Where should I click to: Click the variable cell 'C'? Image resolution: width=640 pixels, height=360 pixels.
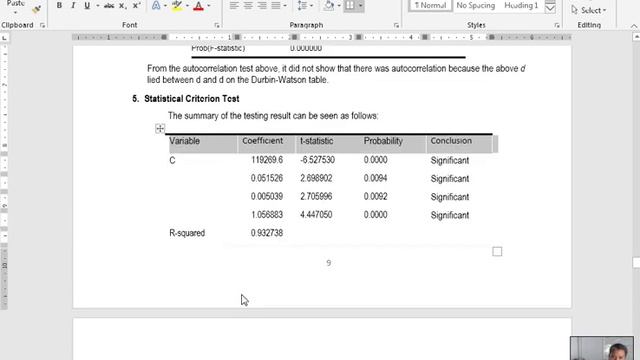click(x=172, y=160)
